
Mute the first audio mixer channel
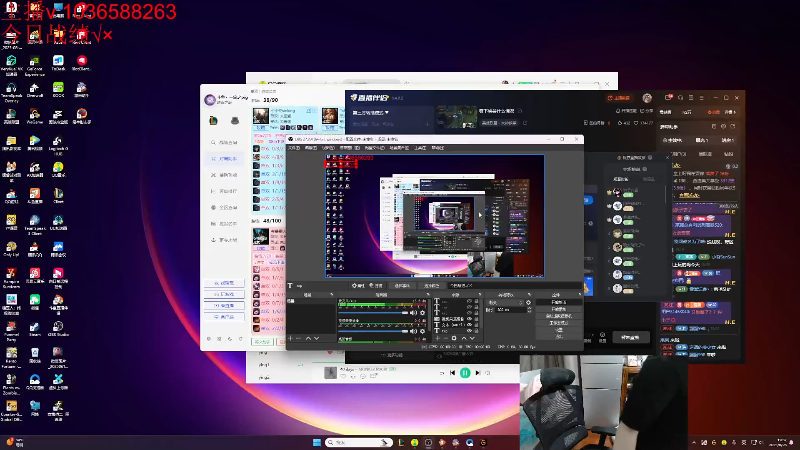pos(413,313)
